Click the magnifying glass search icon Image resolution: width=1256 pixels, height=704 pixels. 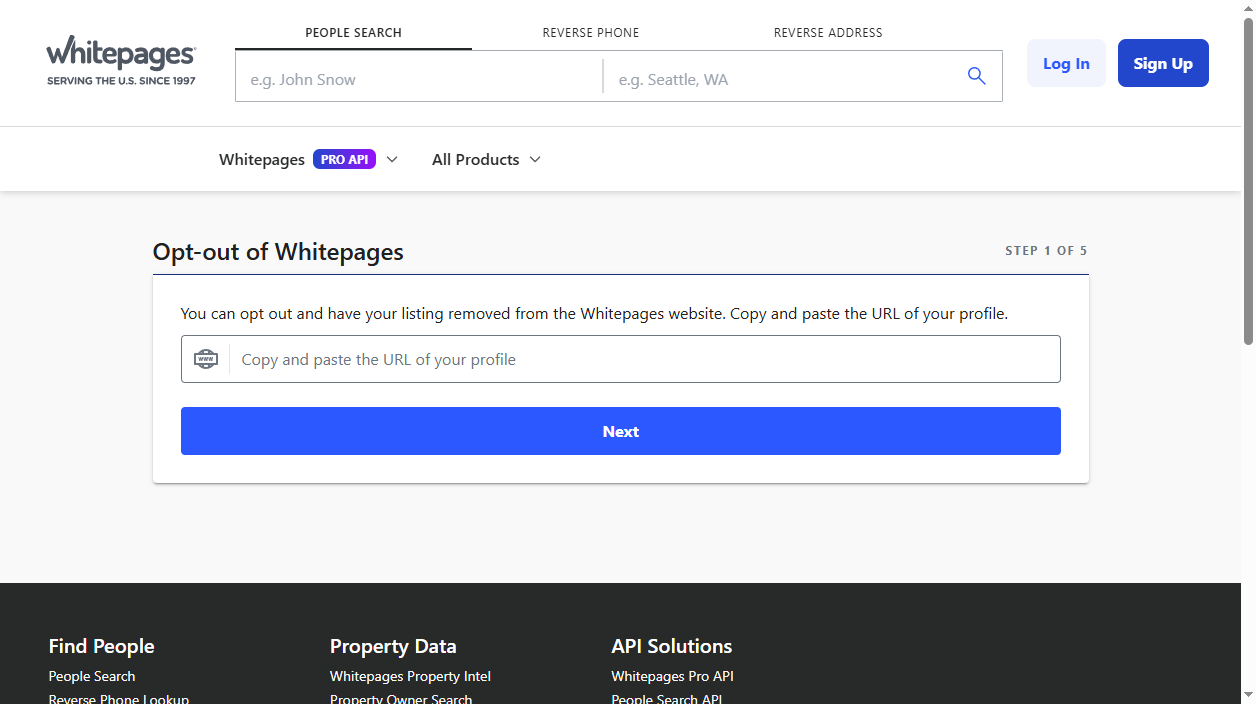pos(976,76)
